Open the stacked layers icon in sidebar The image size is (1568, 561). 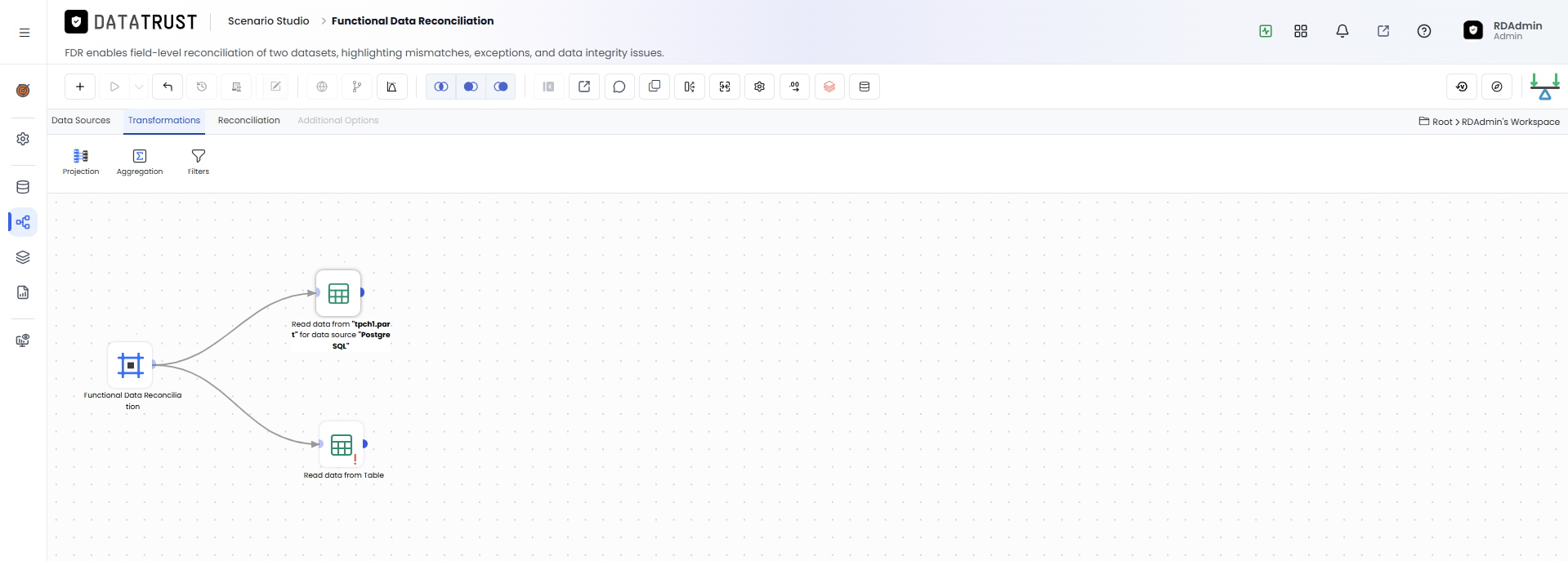23,257
